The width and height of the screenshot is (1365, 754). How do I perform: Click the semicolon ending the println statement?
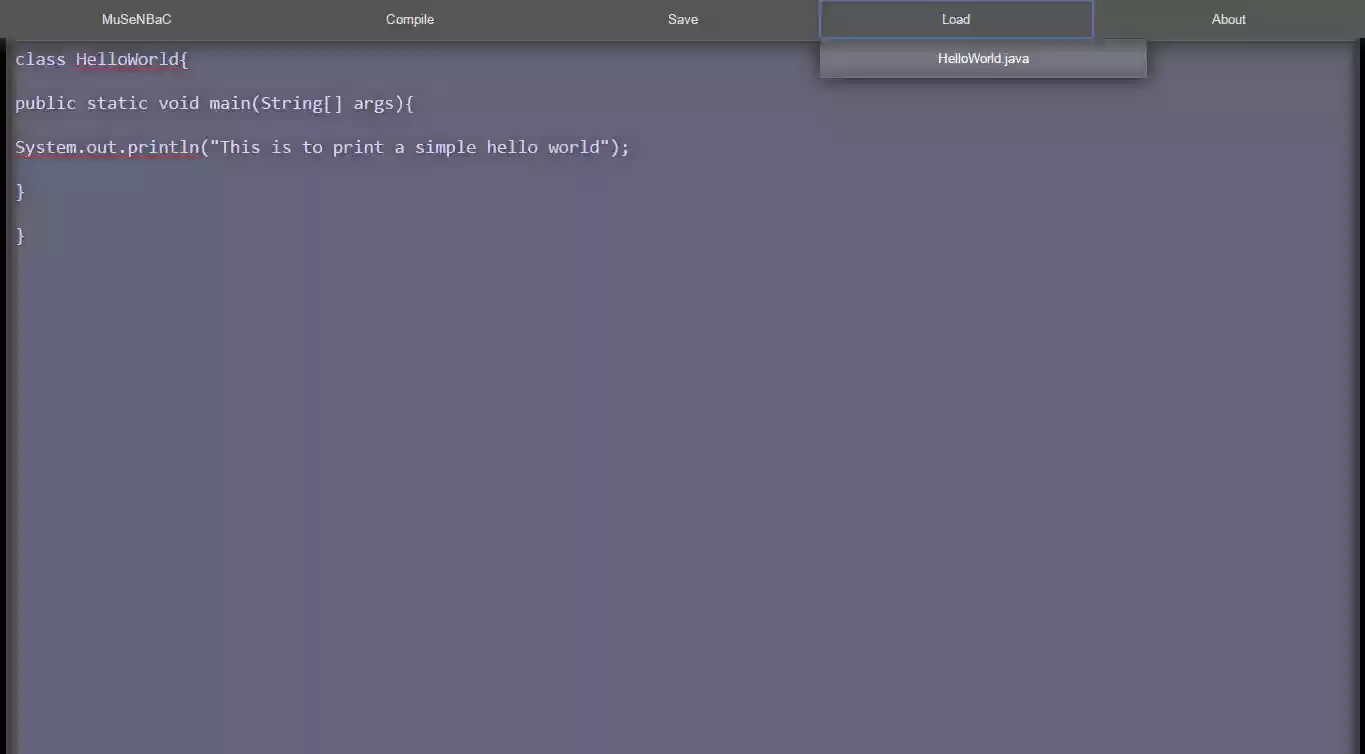pos(626,147)
